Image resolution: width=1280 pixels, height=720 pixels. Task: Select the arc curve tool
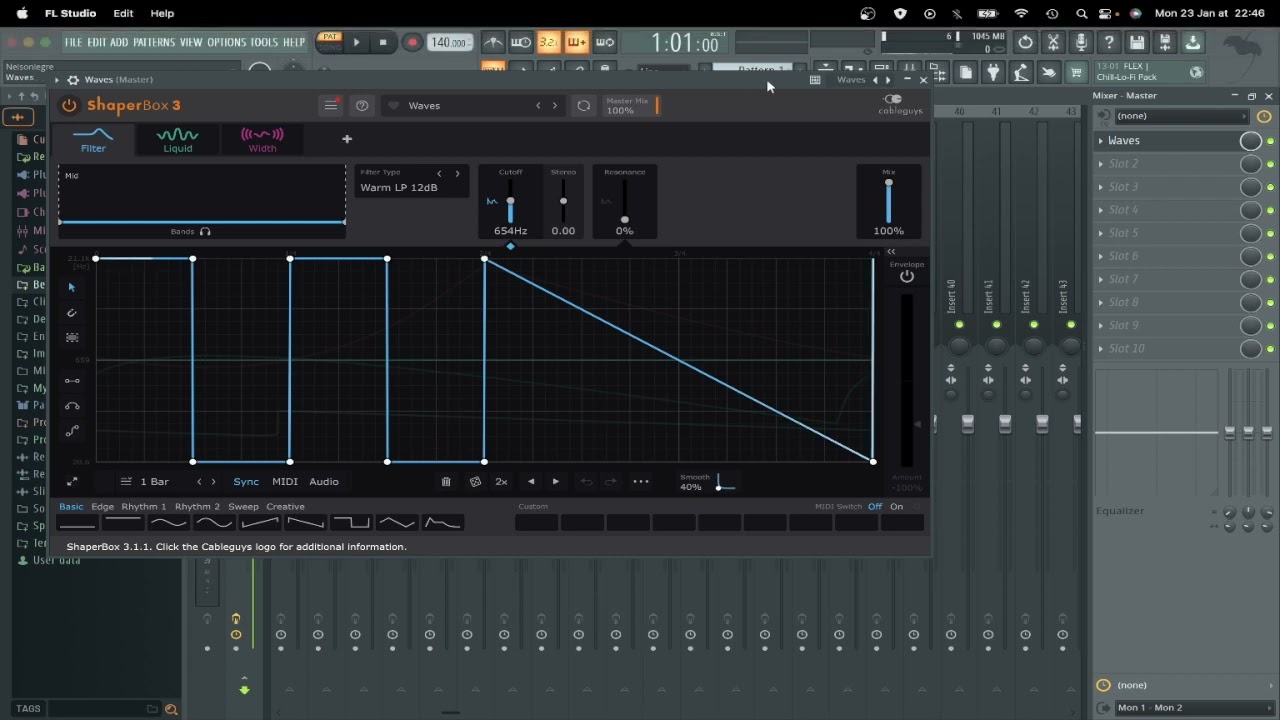[72, 406]
